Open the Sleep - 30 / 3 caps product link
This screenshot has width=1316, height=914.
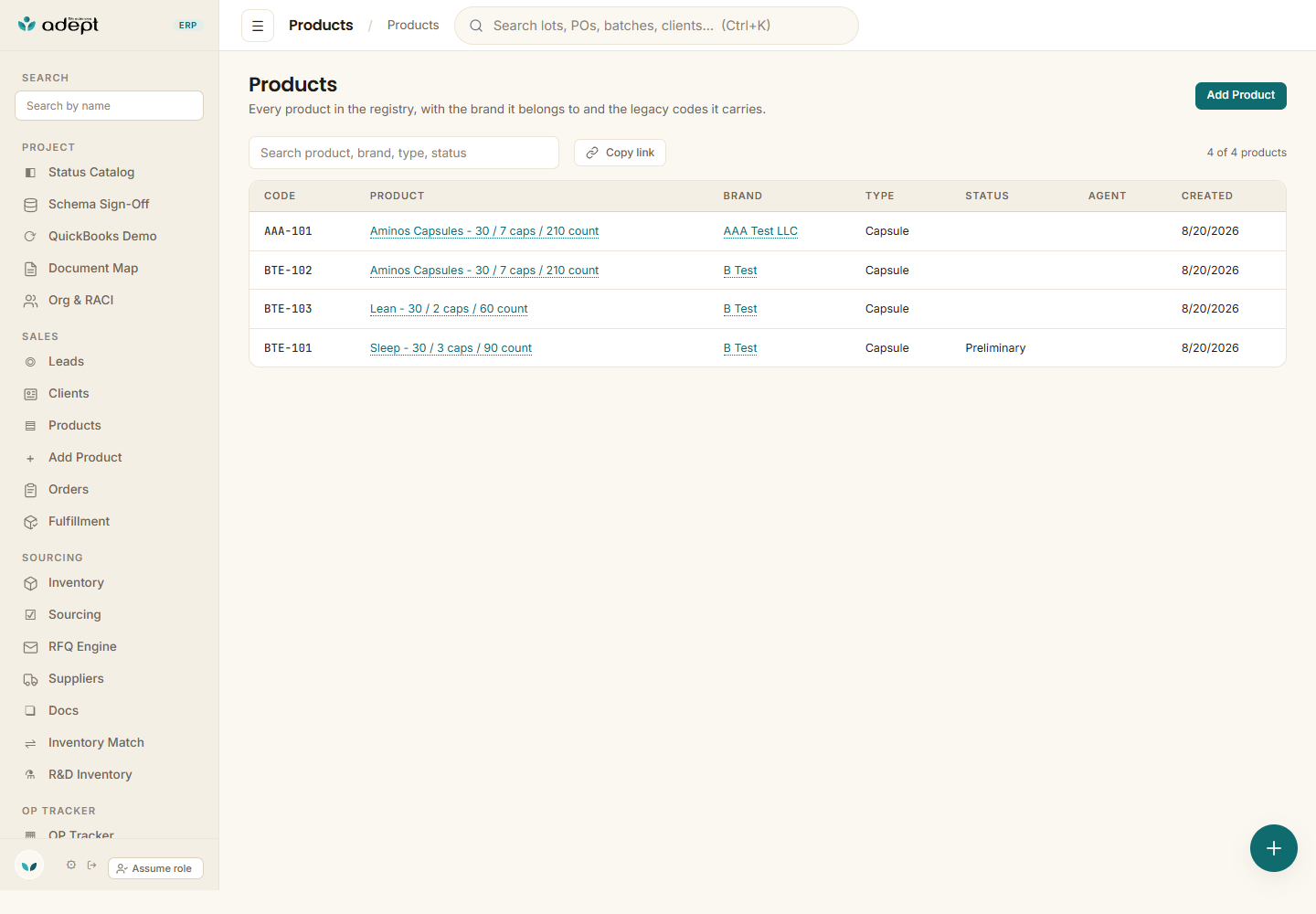pos(451,348)
